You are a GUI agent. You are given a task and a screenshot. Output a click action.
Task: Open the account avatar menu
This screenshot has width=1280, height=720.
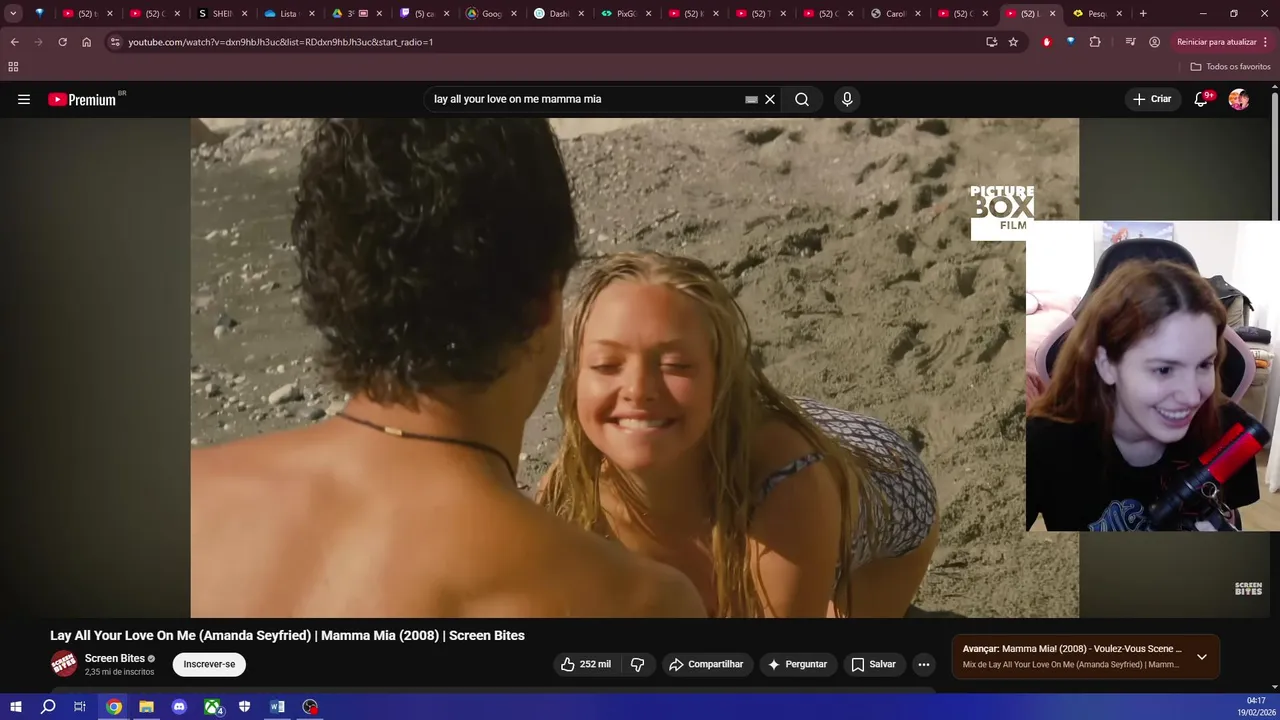click(x=1239, y=99)
